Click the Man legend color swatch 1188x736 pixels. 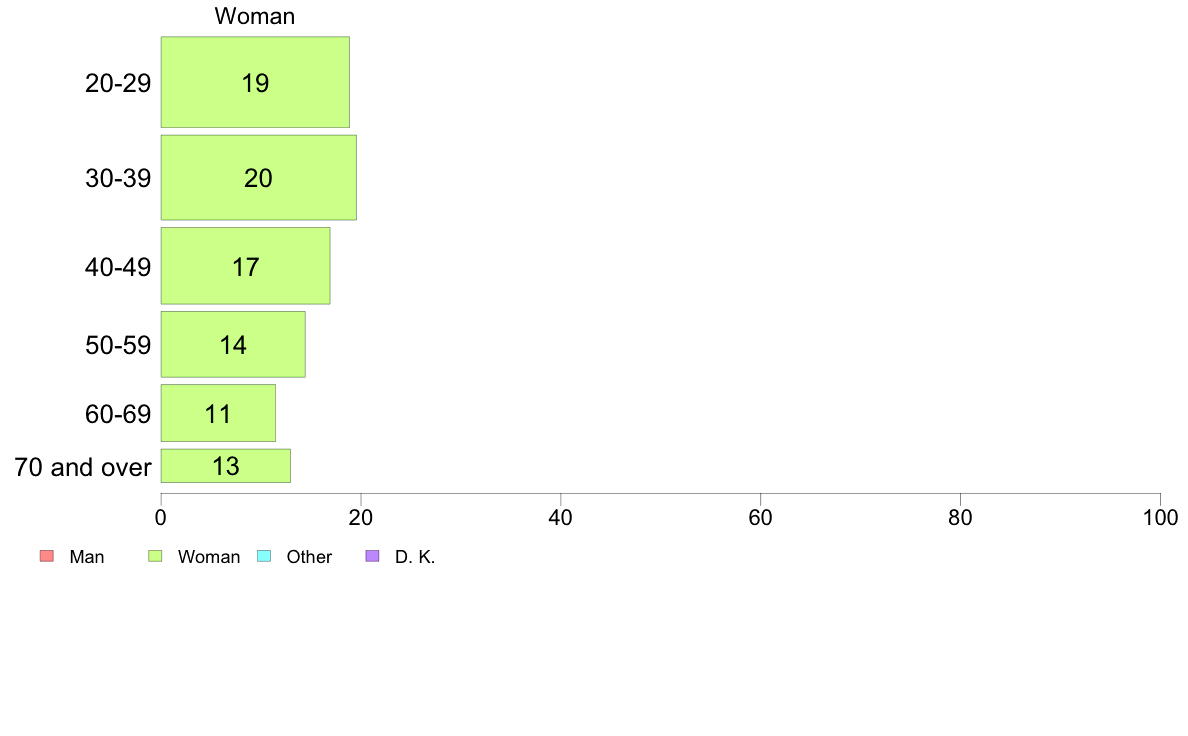point(47,556)
